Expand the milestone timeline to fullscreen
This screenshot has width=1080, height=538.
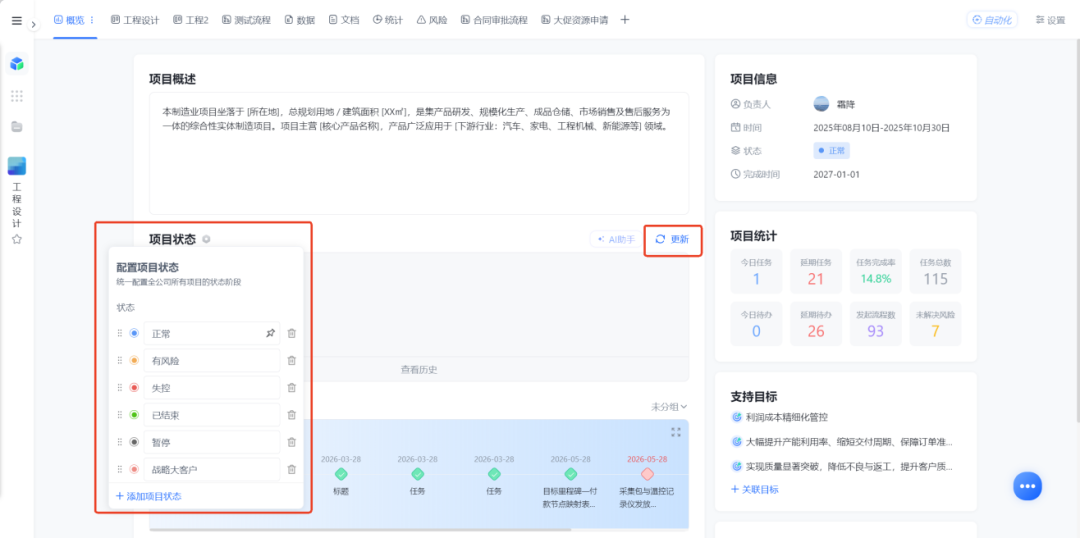point(676,432)
